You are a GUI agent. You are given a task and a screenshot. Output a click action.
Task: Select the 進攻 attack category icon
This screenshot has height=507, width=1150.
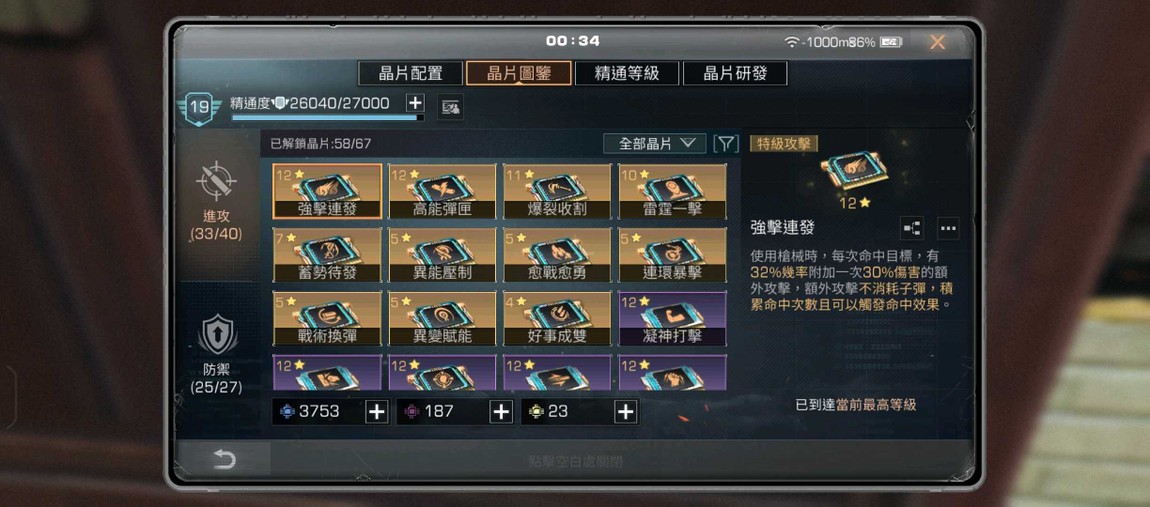coord(216,181)
